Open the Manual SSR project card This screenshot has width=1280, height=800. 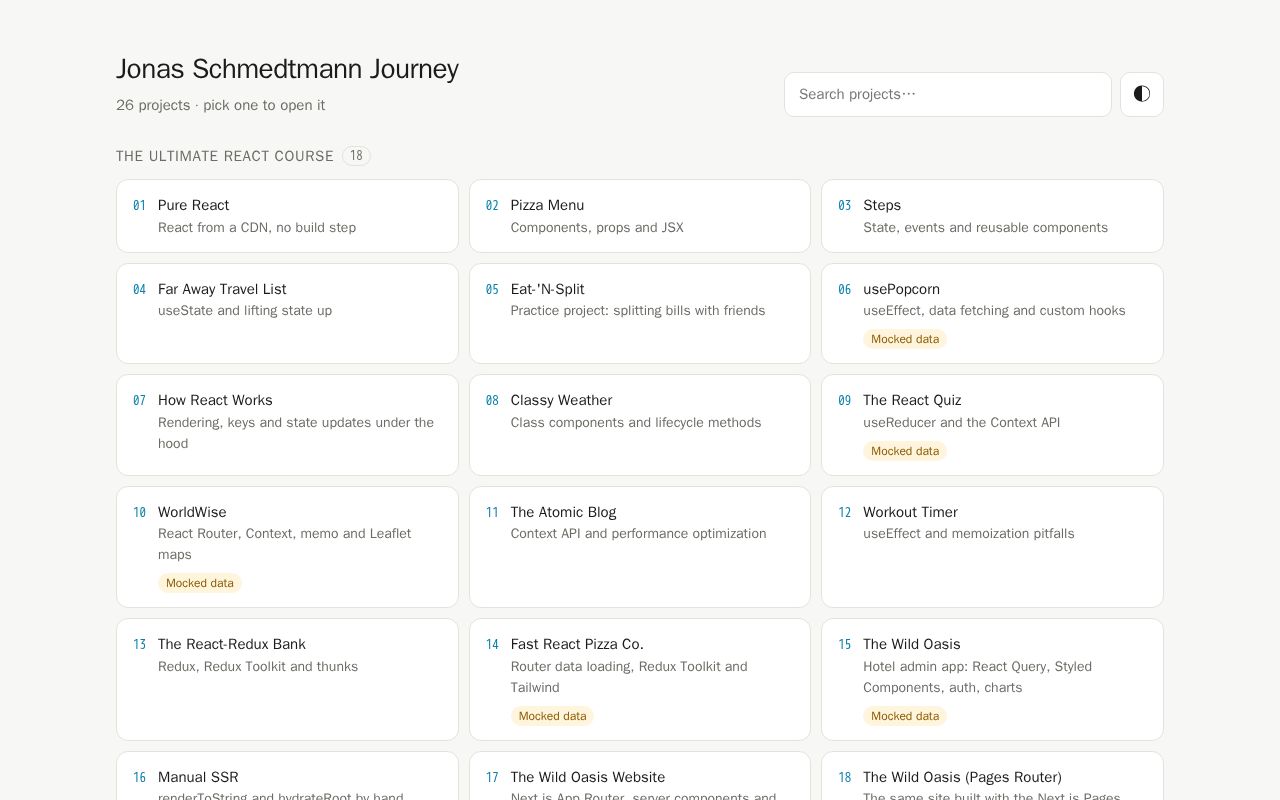point(287,776)
